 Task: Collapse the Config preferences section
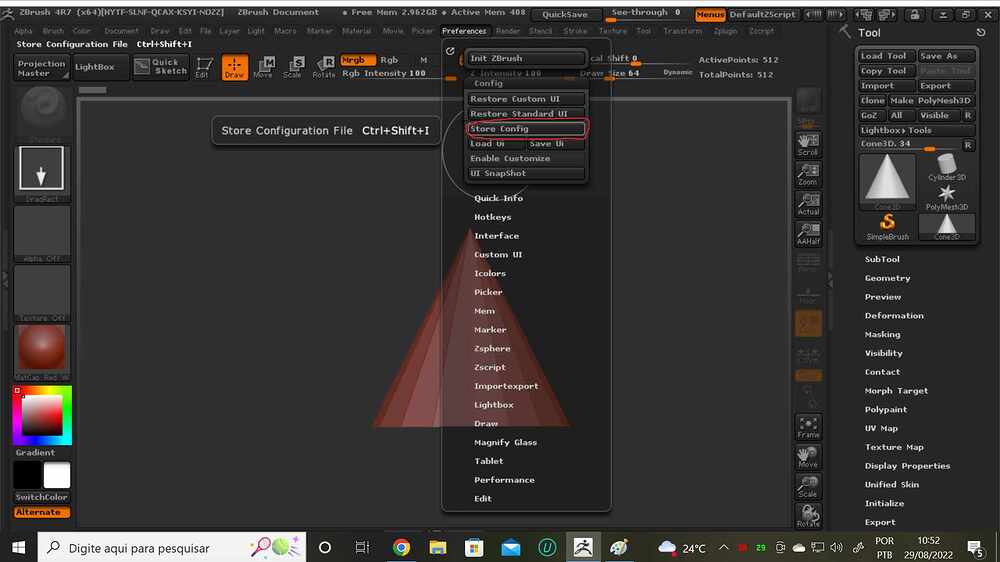(x=489, y=84)
